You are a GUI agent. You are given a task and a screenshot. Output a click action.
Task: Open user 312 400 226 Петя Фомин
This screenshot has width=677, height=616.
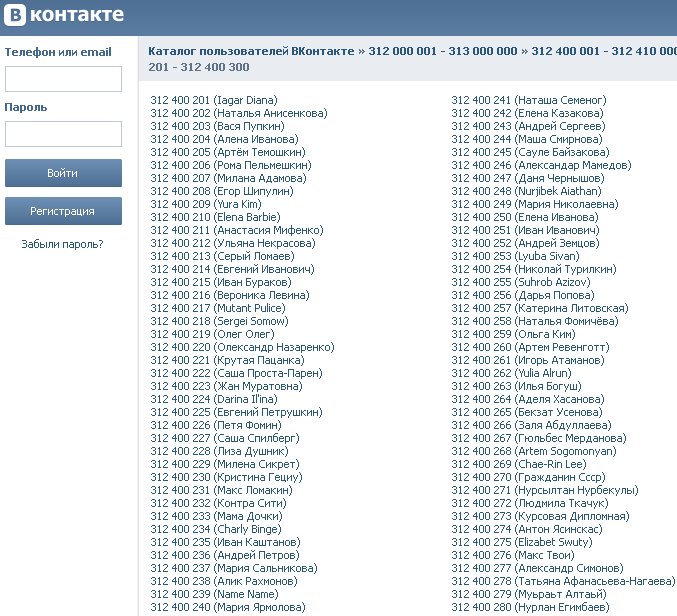point(216,425)
